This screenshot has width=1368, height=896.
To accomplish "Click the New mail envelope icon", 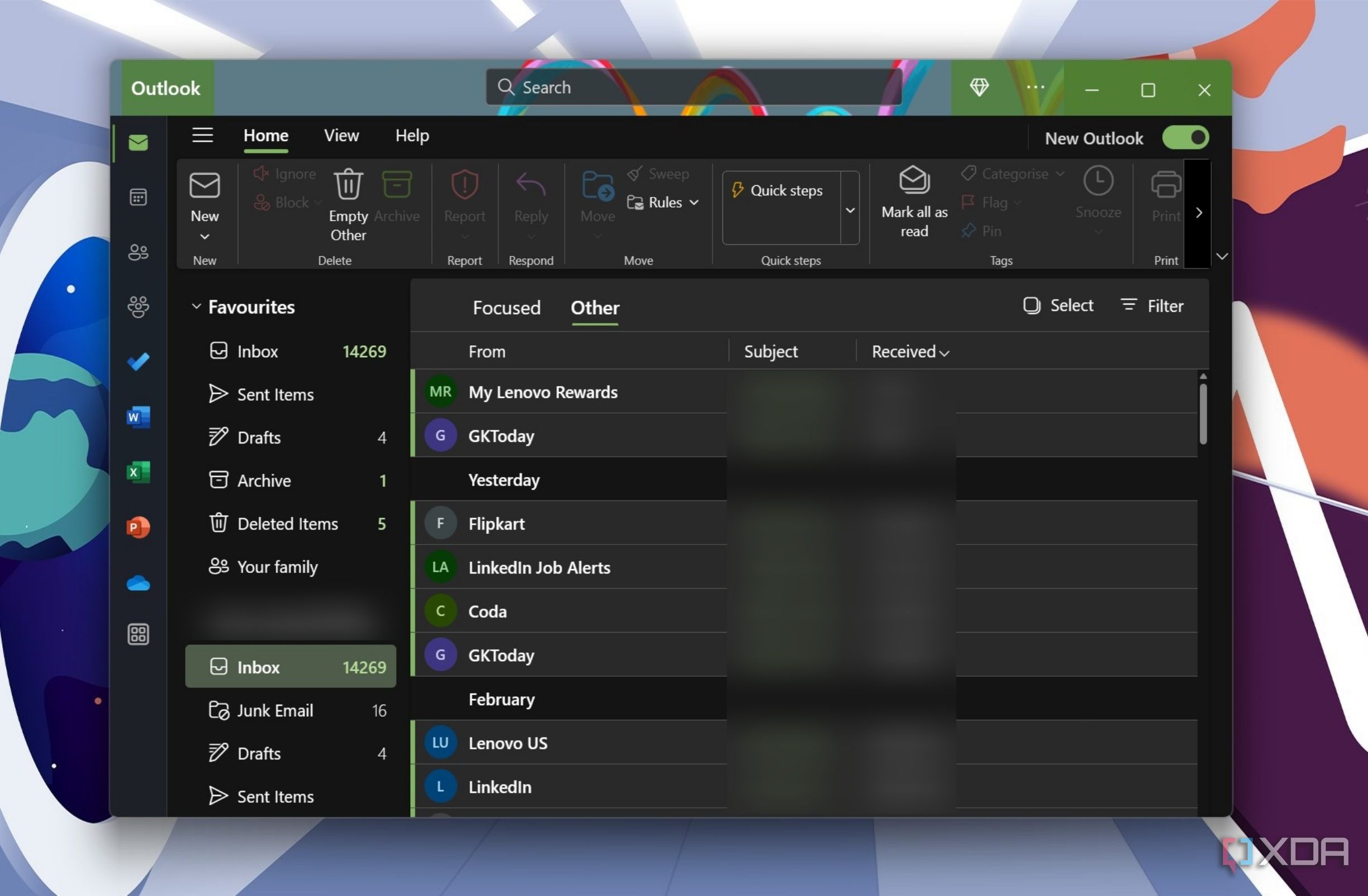I will 205,185.
